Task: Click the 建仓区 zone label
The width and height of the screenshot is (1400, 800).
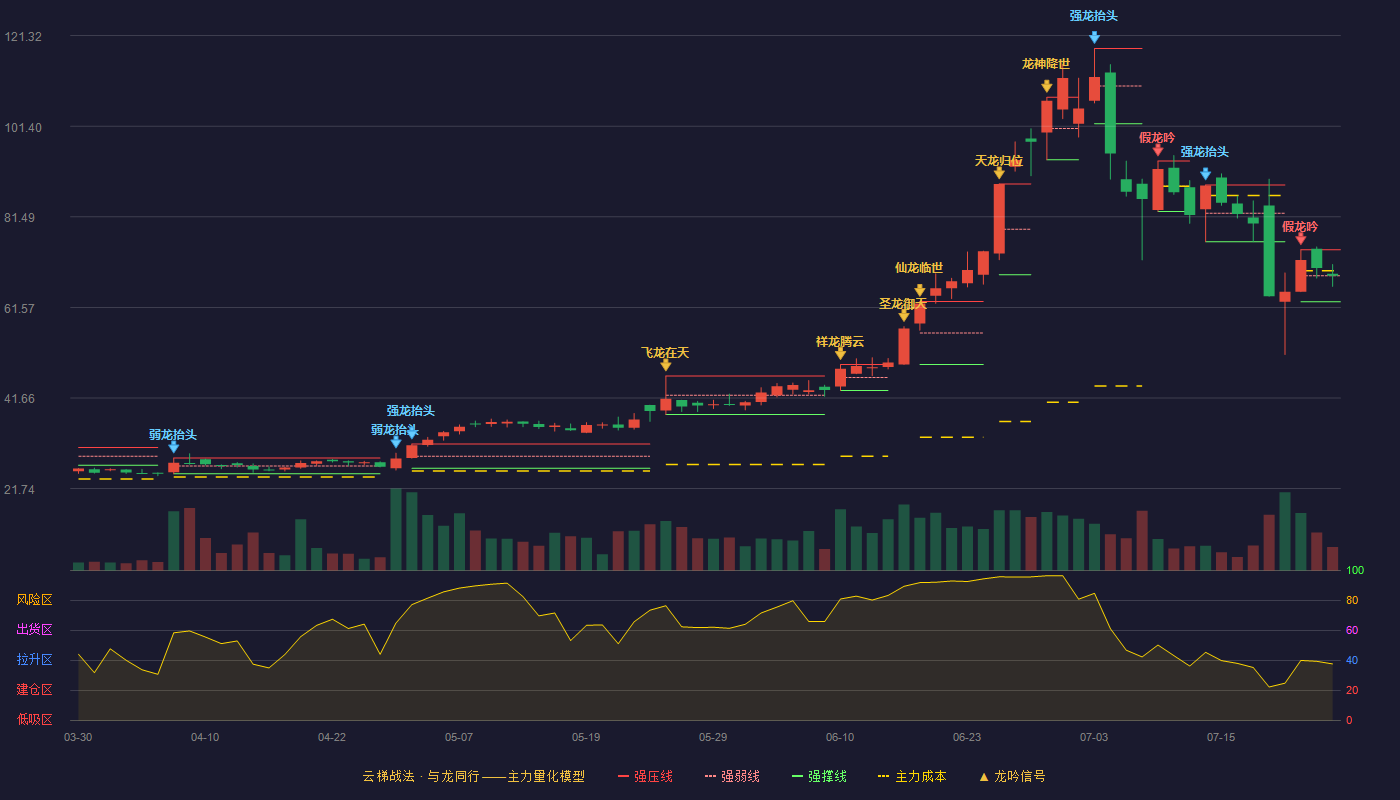Action: click(x=35, y=690)
